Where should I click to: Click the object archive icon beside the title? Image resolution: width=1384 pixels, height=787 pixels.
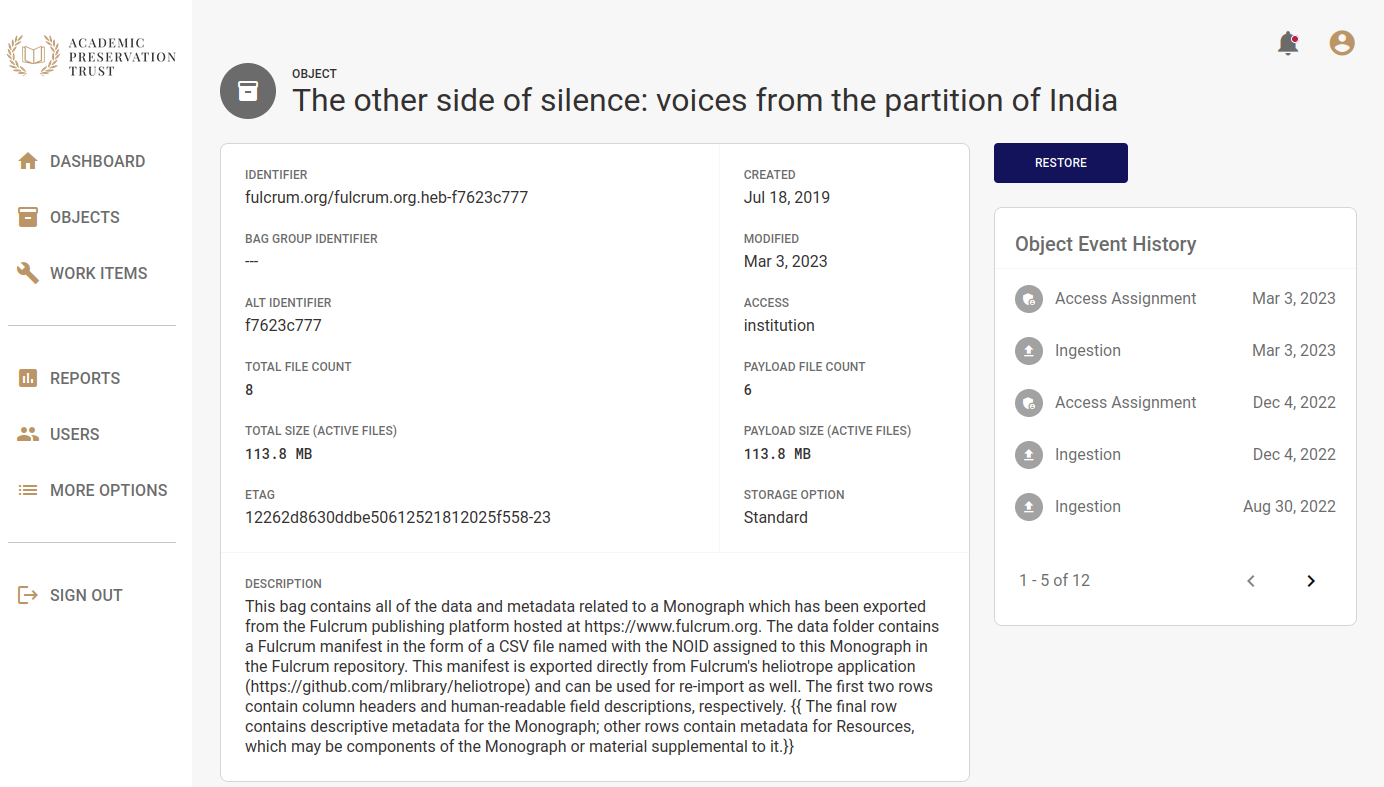248,91
